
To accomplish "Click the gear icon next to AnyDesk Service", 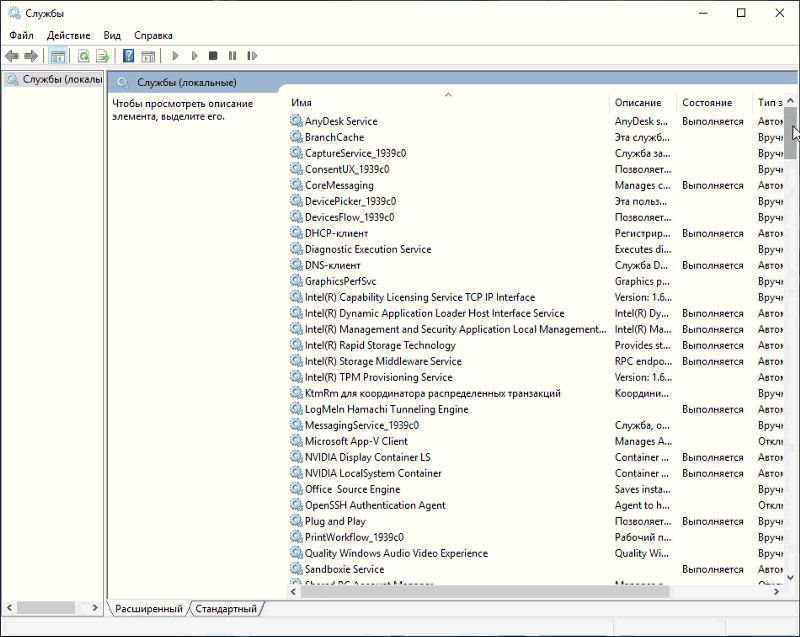I will pyautogui.click(x=296, y=121).
